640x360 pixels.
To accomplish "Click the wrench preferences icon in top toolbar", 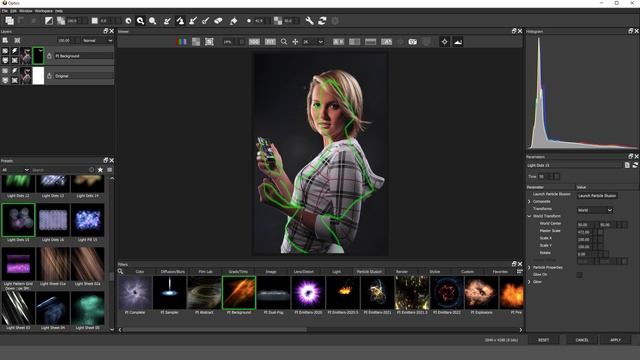I will 309,20.
